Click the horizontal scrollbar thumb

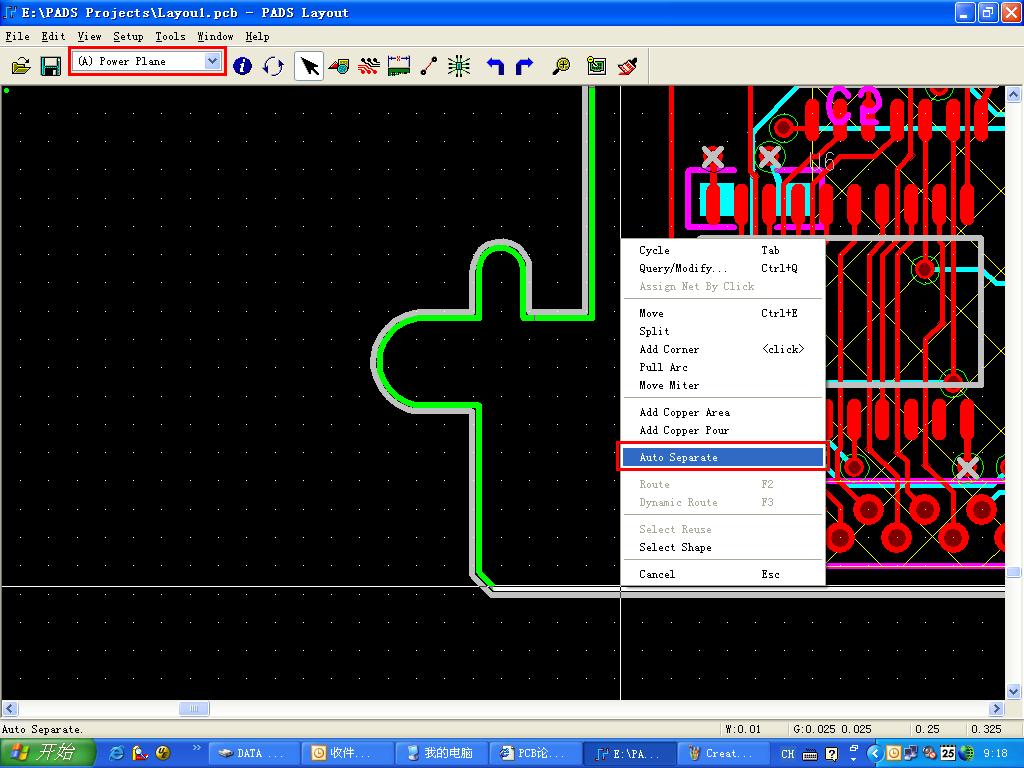click(x=194, y=709)
